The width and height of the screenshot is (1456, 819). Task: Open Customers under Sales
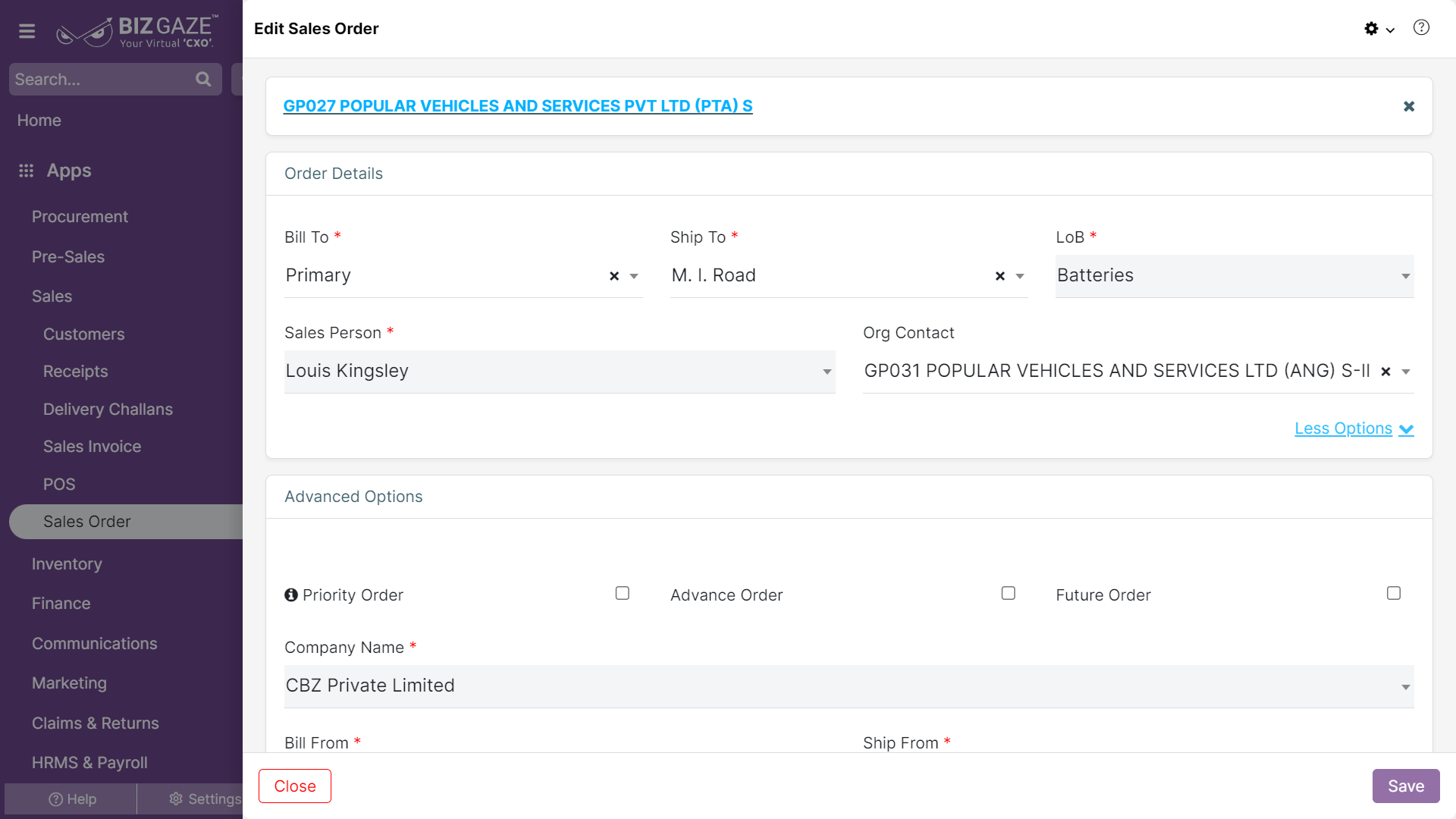pyautogui.click(x=83, y=334)
